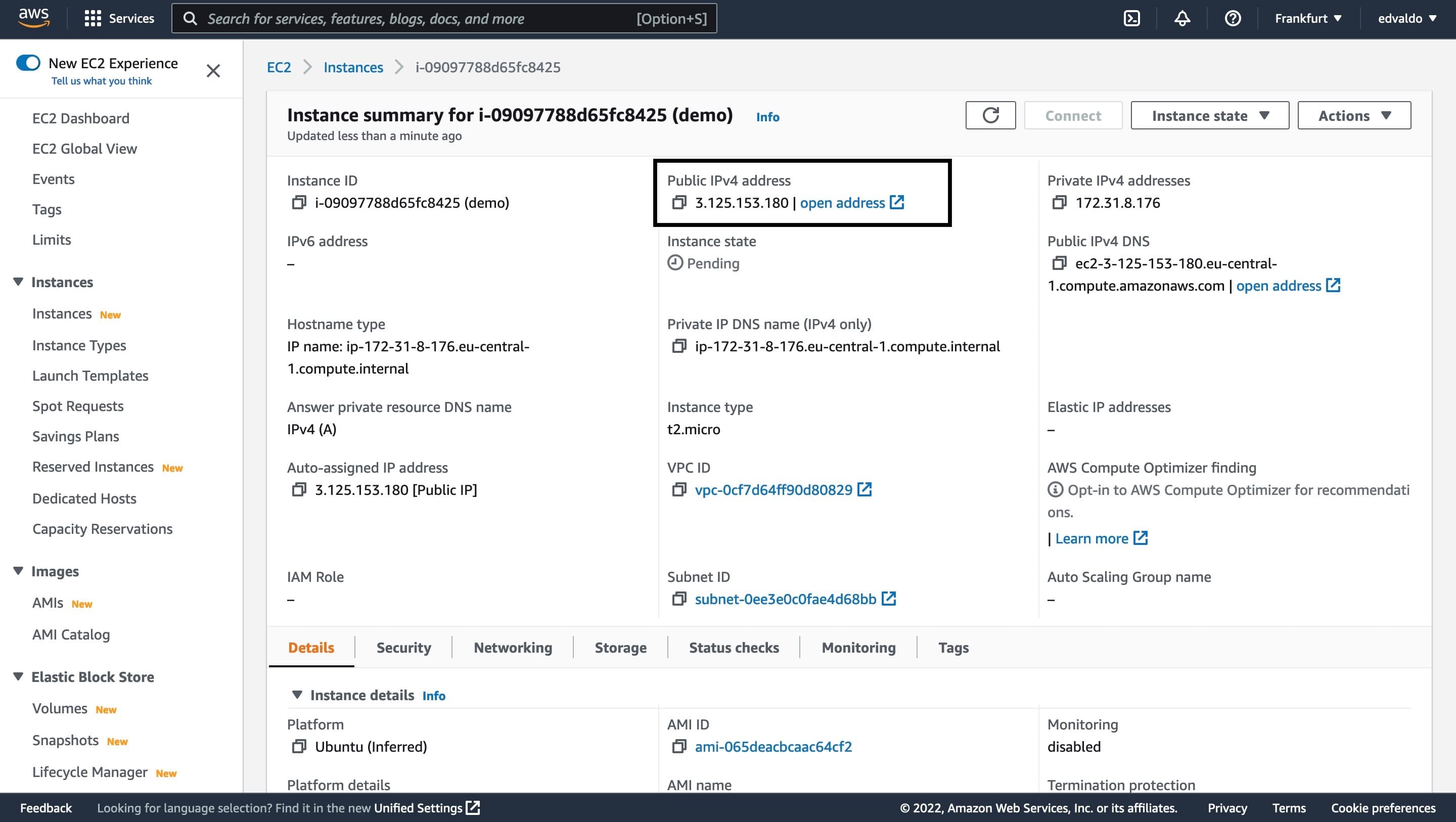The width and height of the screenshot is (1456, 822).
Task: Copy the Public IPv4 address
Action: 679,202
